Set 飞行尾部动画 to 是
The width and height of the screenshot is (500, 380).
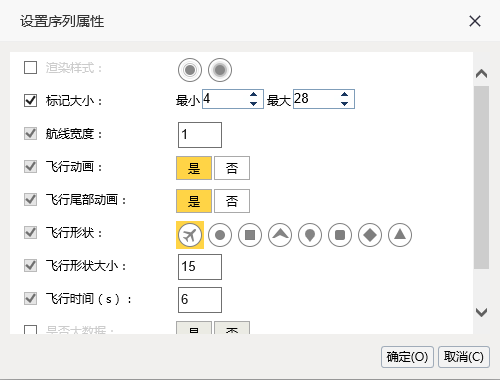click(x=194, y=201)
